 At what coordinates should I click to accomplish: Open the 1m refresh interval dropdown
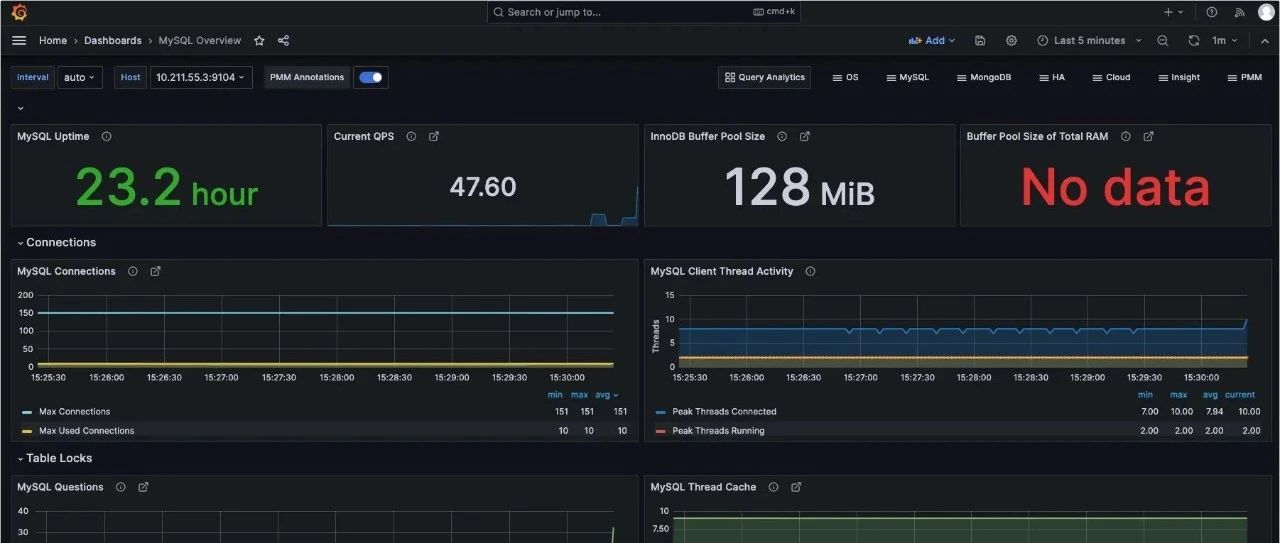tap(1225, 40)
